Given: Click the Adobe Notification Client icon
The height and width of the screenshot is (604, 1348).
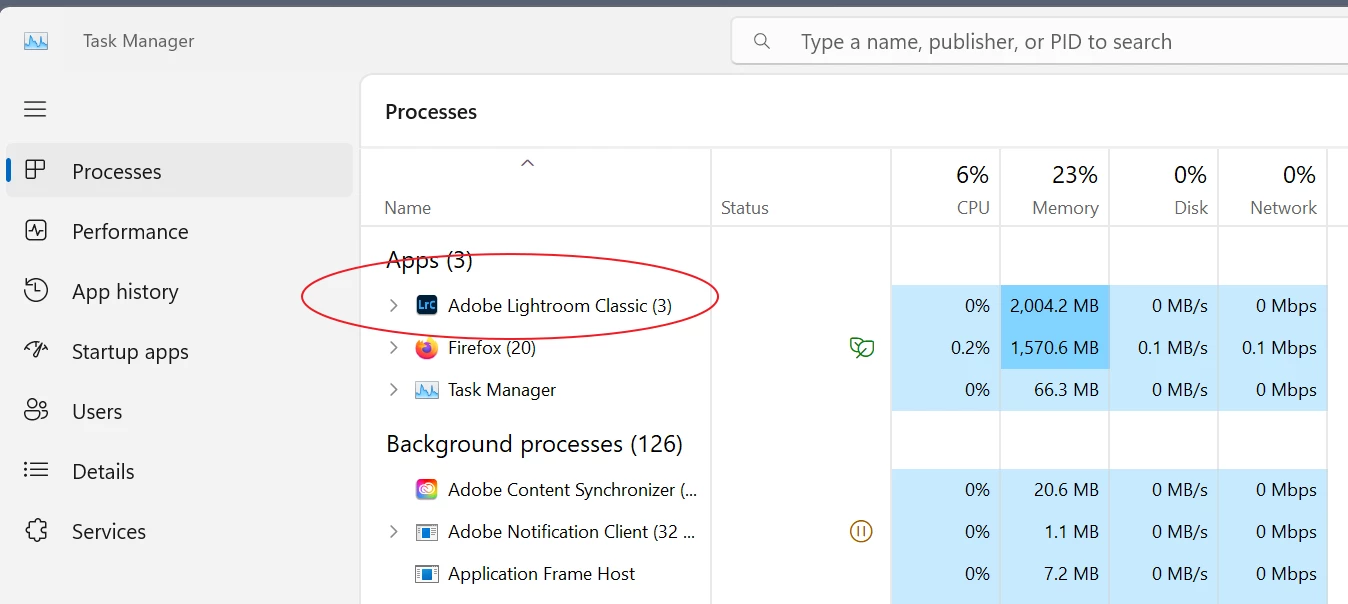Looking at the screenshot, I should pyautogui.click(x=427, y=532).
